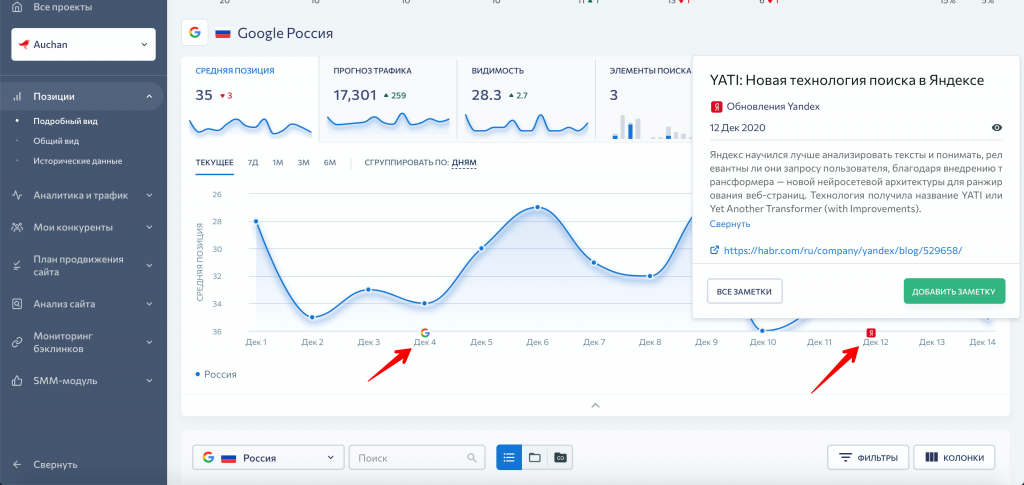The image size is (1024, 485).
Task: Expand the План продвижения сайта section
Action: tap(150, 266)
